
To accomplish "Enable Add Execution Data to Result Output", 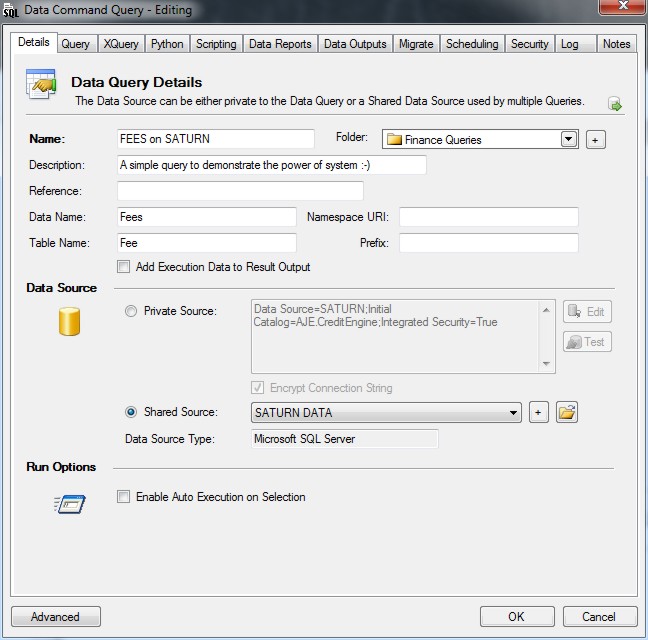I will 124,267.
